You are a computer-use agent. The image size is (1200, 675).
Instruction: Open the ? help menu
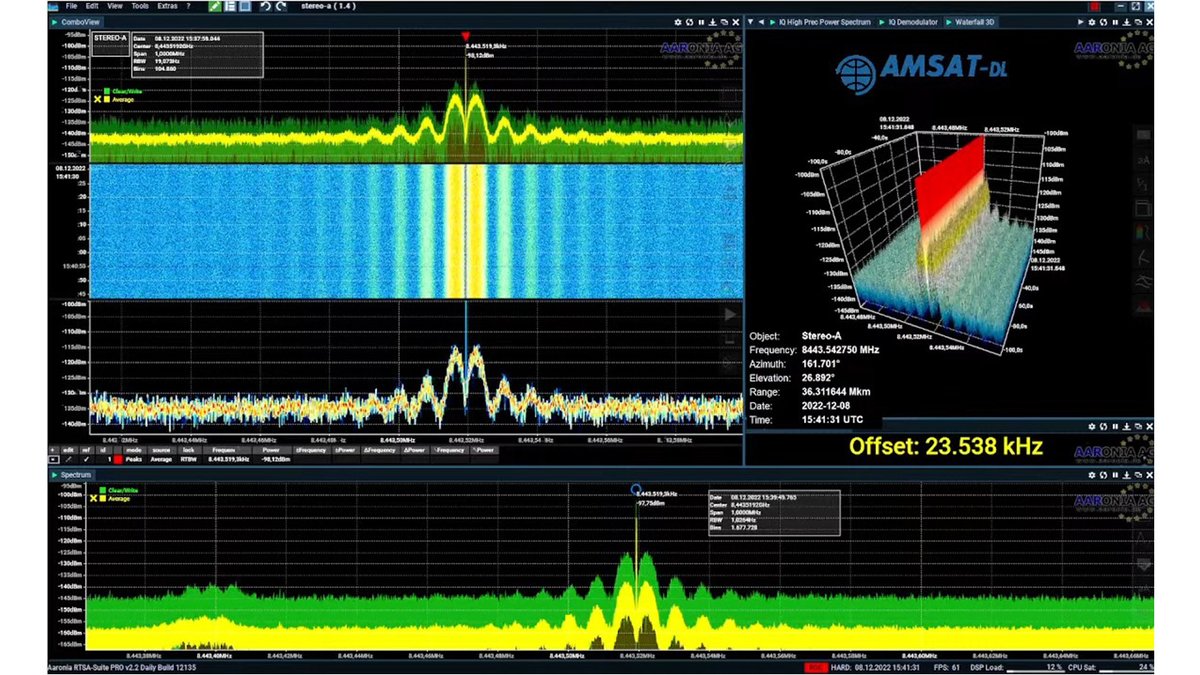click(x=188, y=6)
